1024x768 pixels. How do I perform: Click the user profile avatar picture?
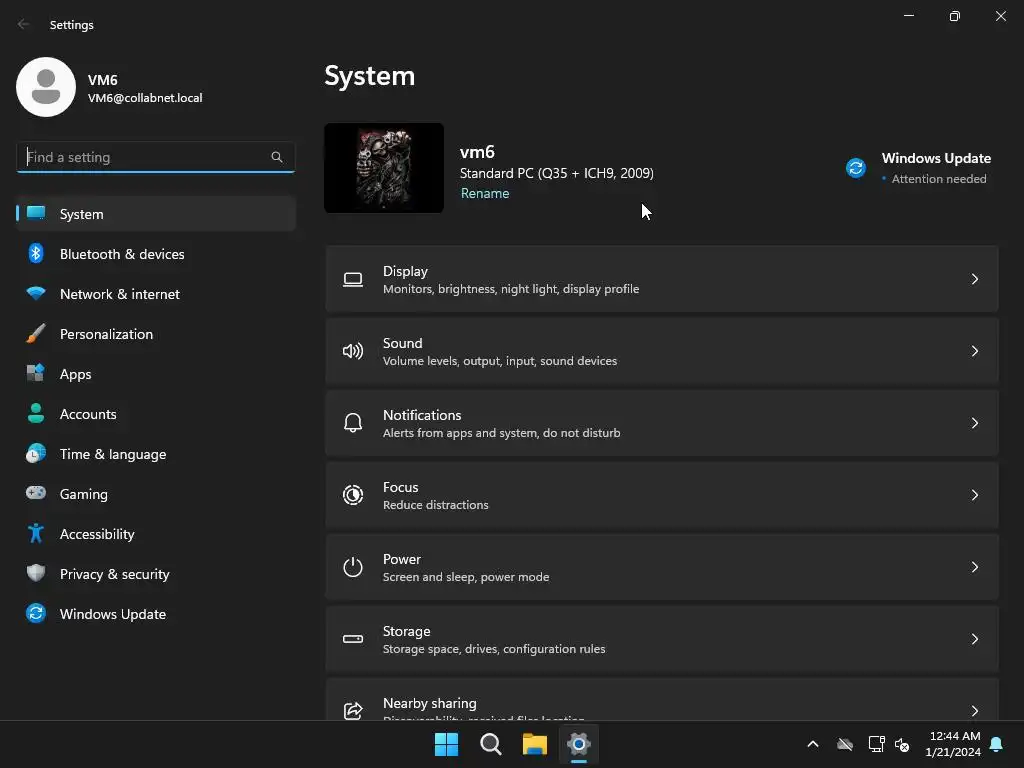point(46,87)
